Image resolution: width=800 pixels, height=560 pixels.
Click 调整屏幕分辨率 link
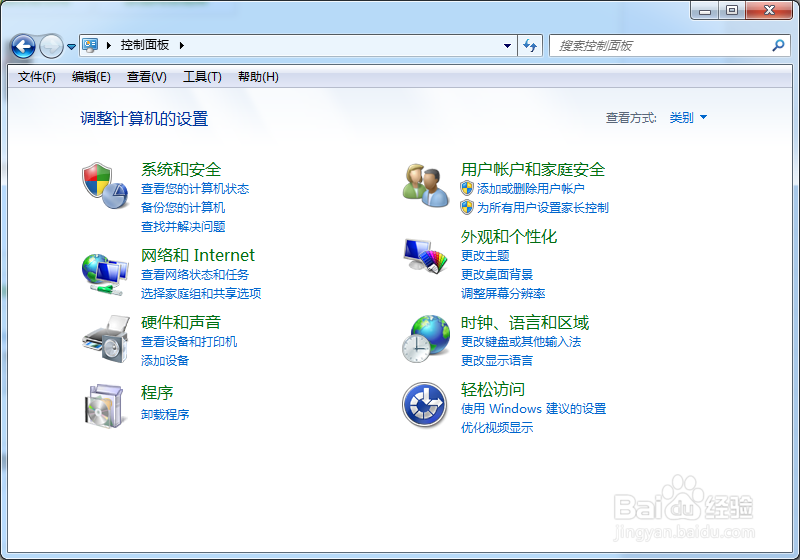click(x=503, y=293)
